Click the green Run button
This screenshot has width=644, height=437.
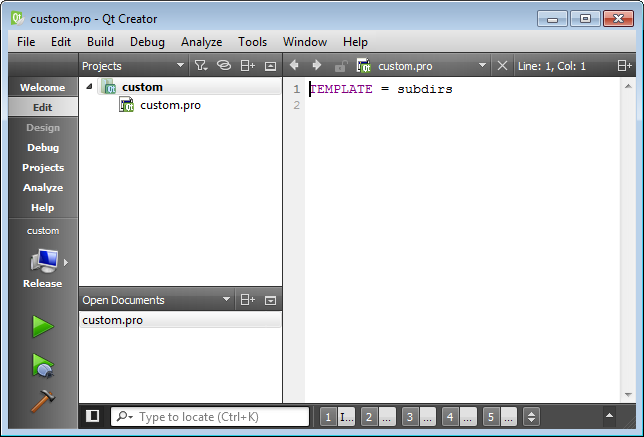(43, 327)
